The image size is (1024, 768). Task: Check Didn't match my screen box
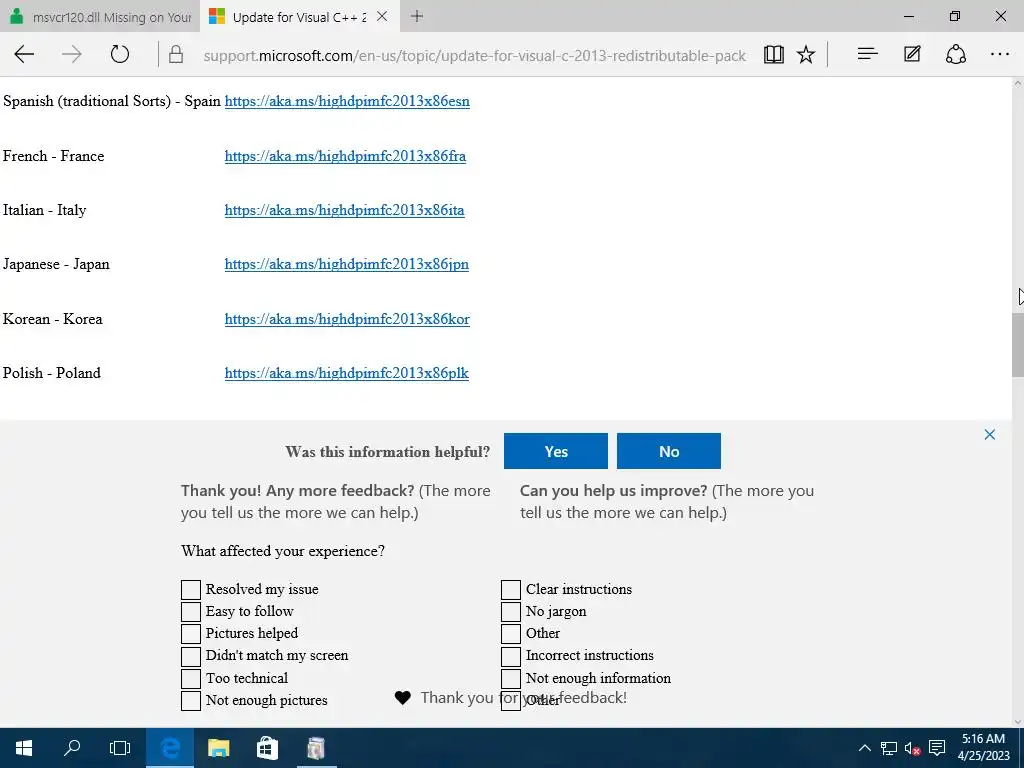[x=191, y=656]
